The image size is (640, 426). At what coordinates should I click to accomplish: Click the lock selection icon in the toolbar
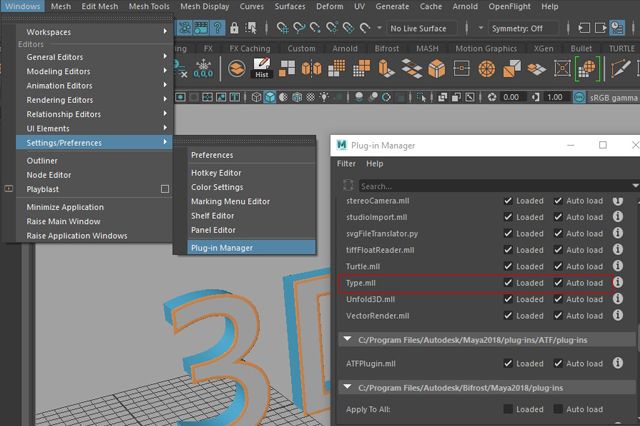click(x=234, y=28)
